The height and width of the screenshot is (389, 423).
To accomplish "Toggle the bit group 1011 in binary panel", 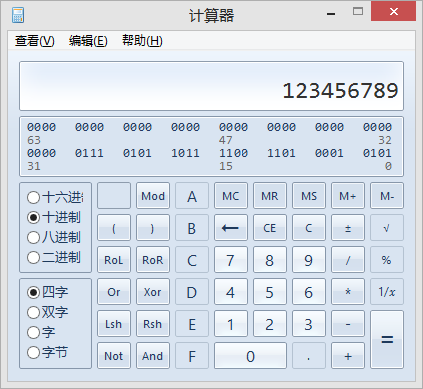I will 185,153.
